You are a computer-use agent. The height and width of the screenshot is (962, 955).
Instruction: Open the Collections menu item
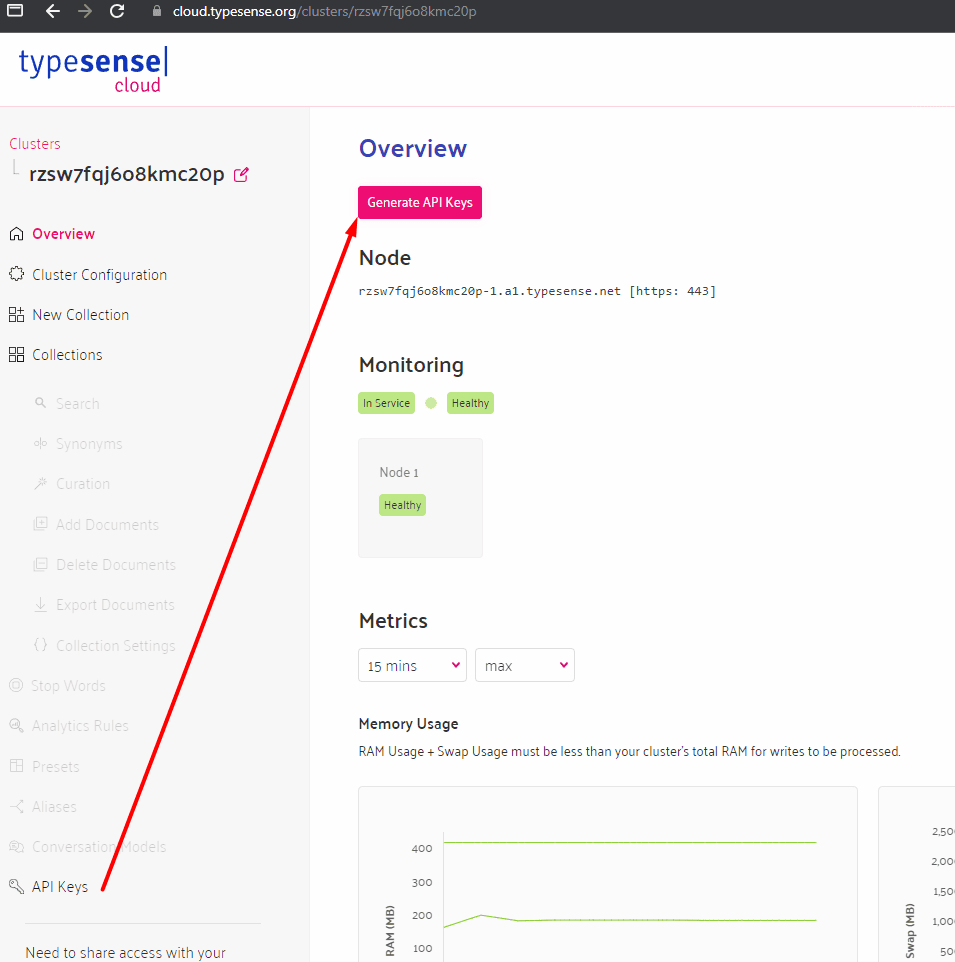coord(67,355)
